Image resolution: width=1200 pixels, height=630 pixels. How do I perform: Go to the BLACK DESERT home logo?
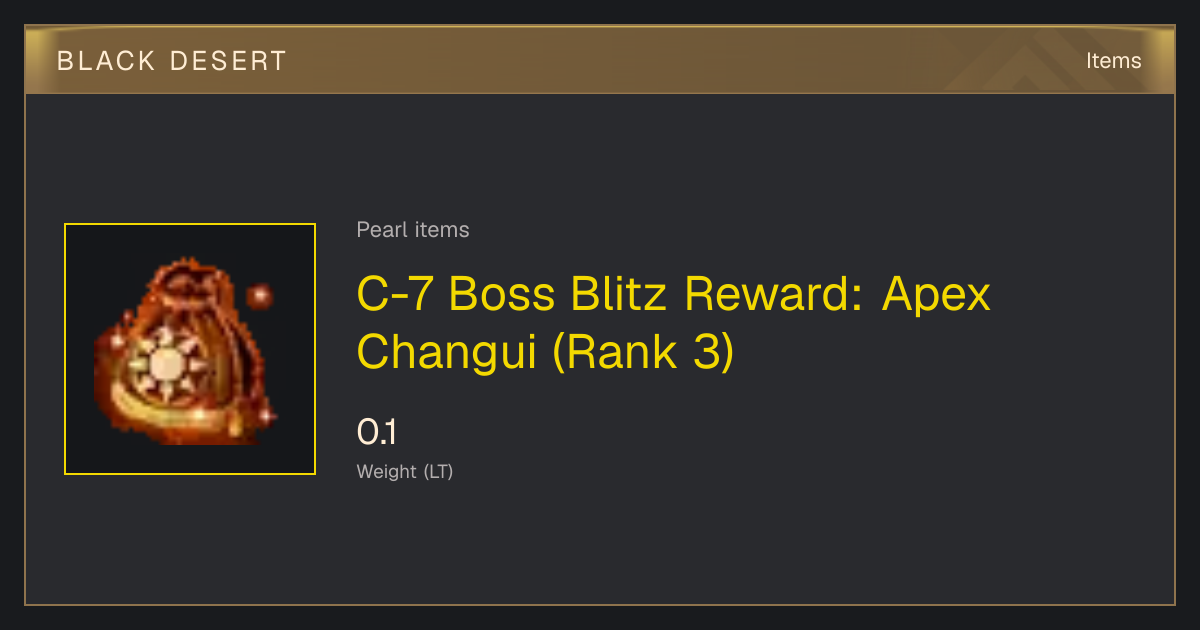(x=172, y=61)
